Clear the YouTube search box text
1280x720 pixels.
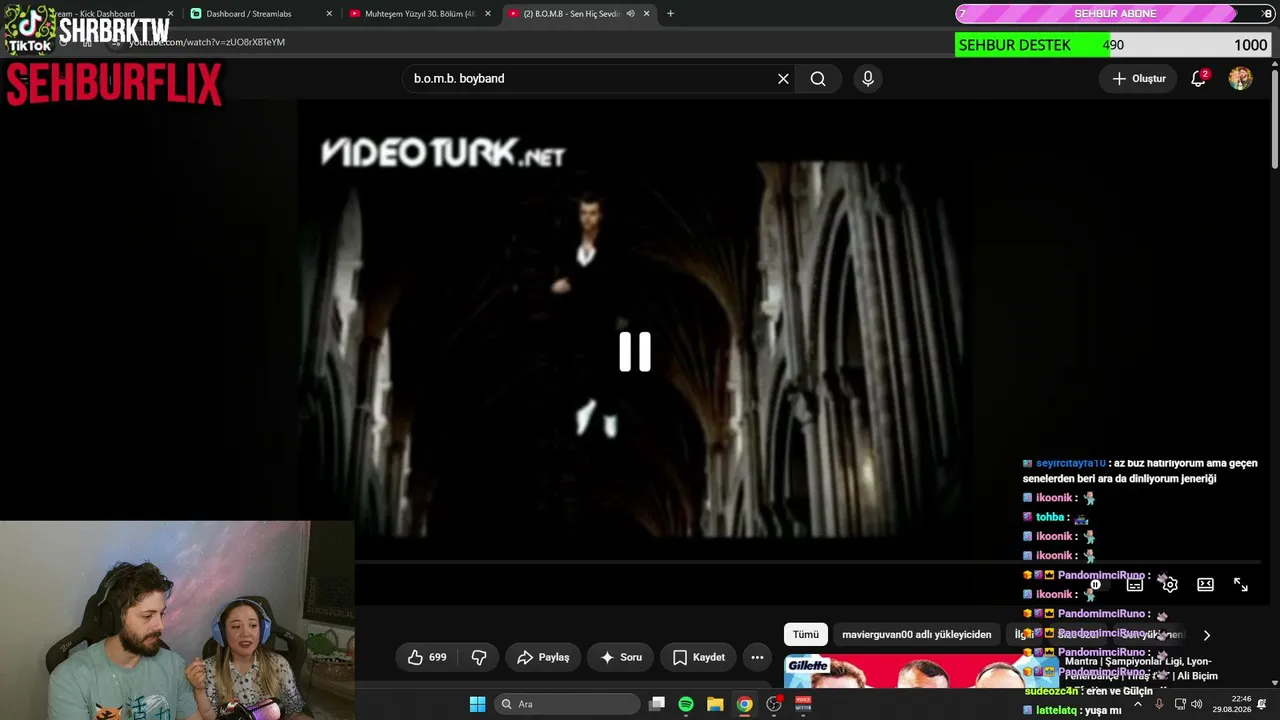pos(783,79)
